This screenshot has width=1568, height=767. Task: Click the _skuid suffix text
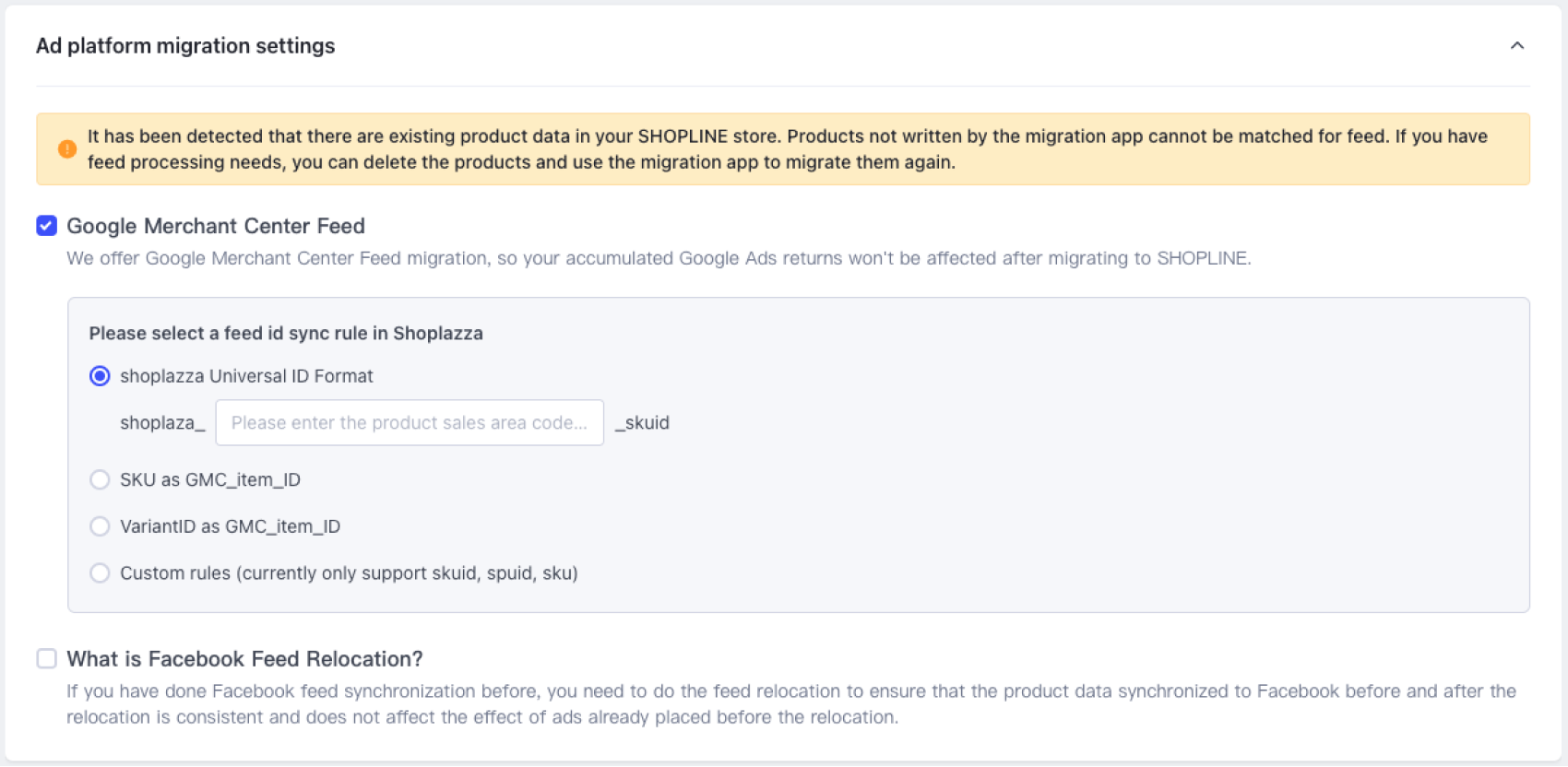643,423
